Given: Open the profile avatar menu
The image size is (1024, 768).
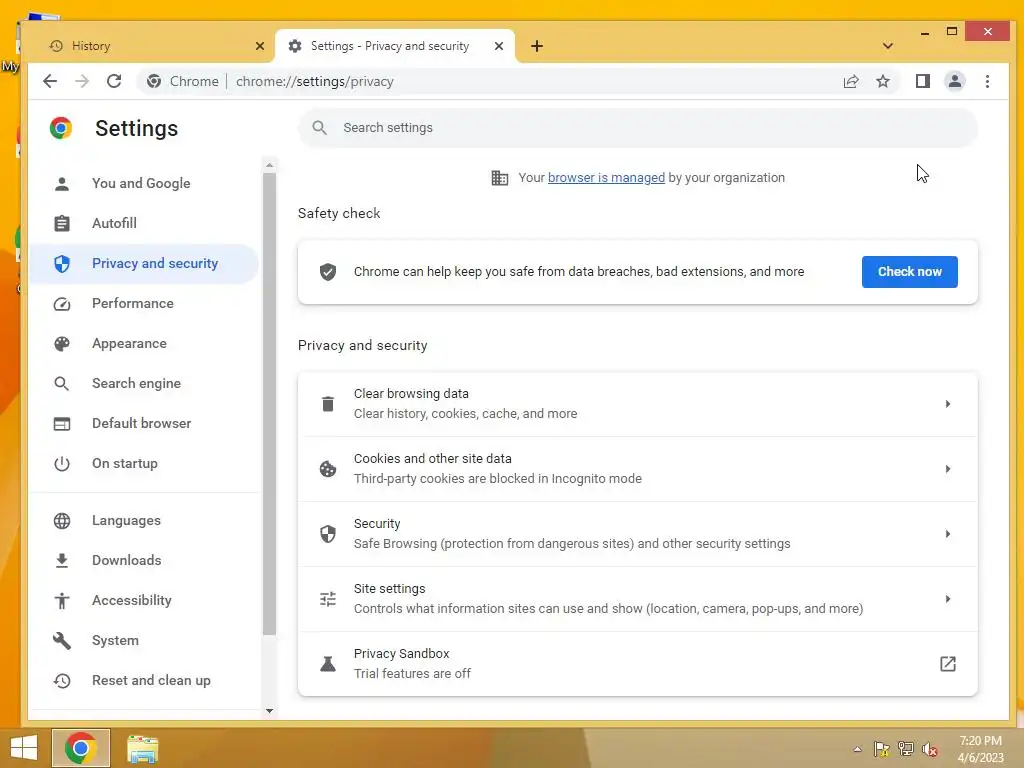Looking at the screenshot, I should (x=955, y=81).
